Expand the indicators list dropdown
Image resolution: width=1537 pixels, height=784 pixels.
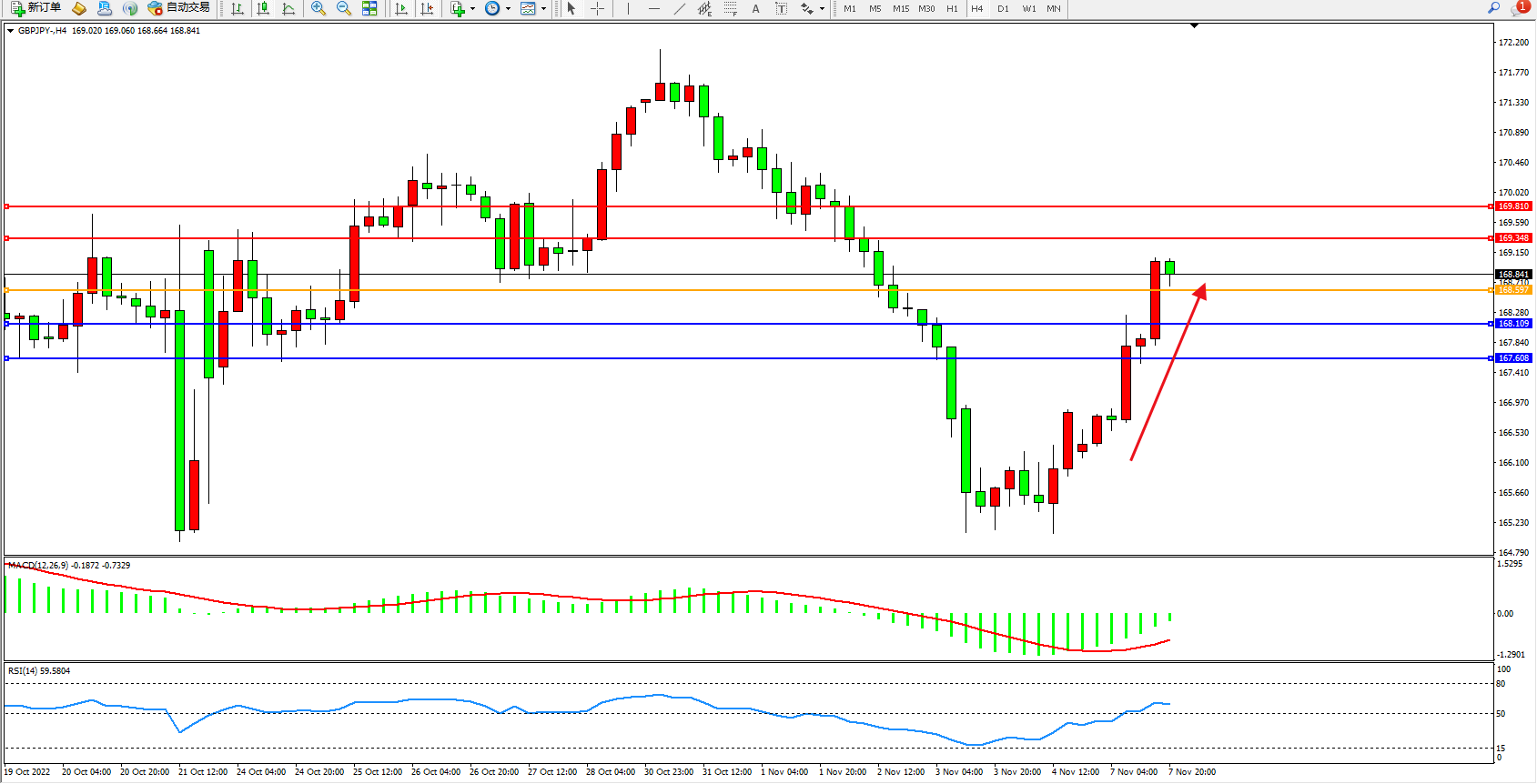472,8
